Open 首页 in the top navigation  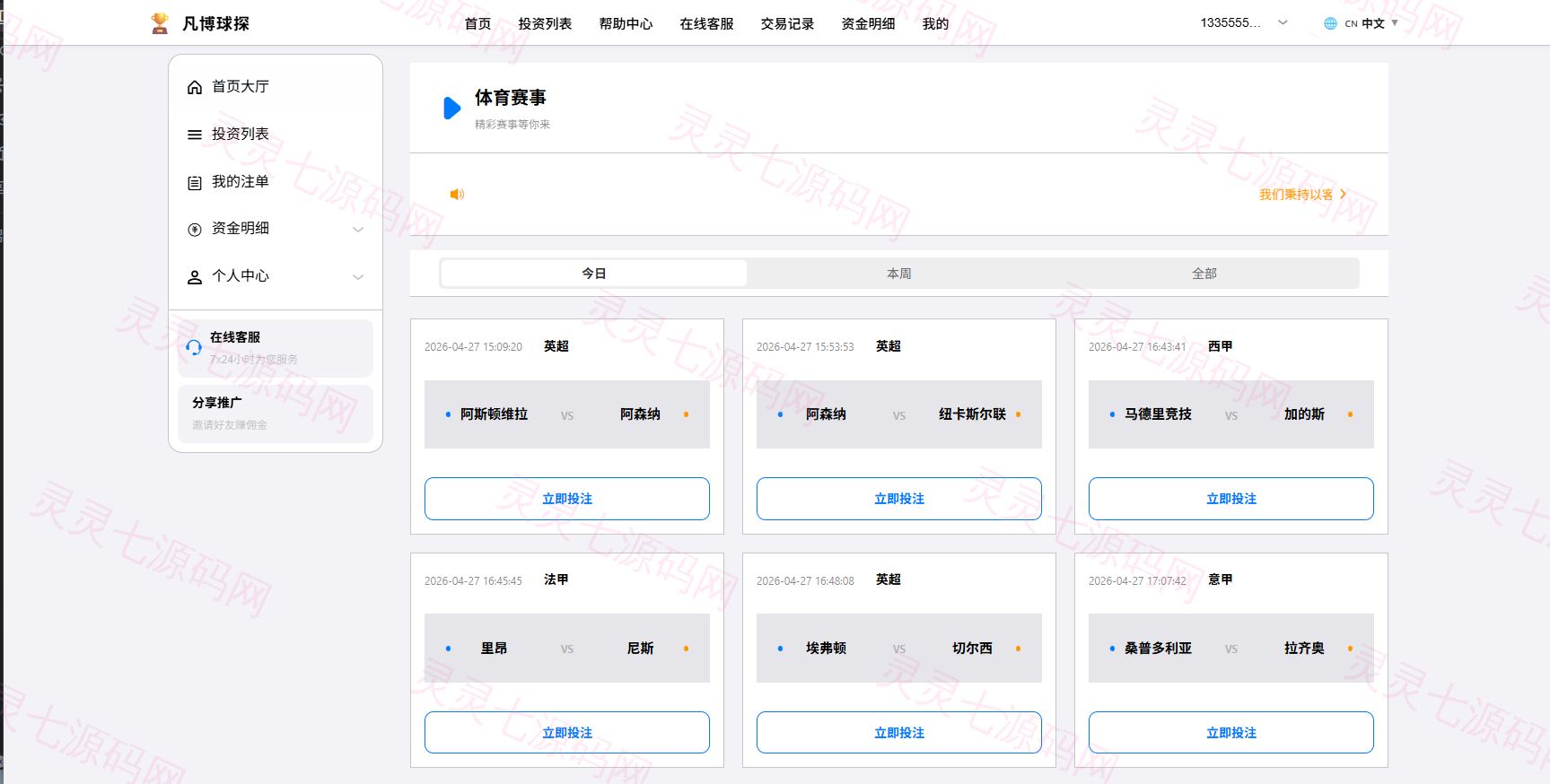click(477, 23)
